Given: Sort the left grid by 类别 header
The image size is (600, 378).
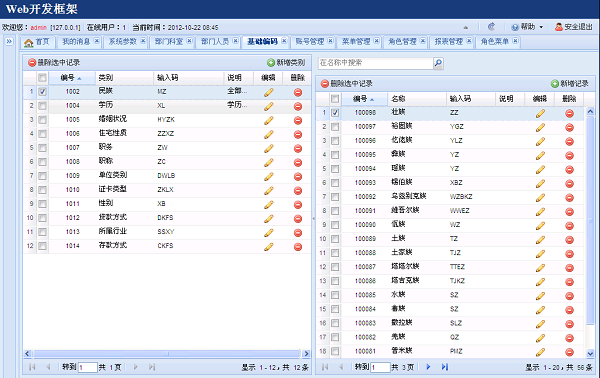Looking at the screenshot, I should (124, 78).
